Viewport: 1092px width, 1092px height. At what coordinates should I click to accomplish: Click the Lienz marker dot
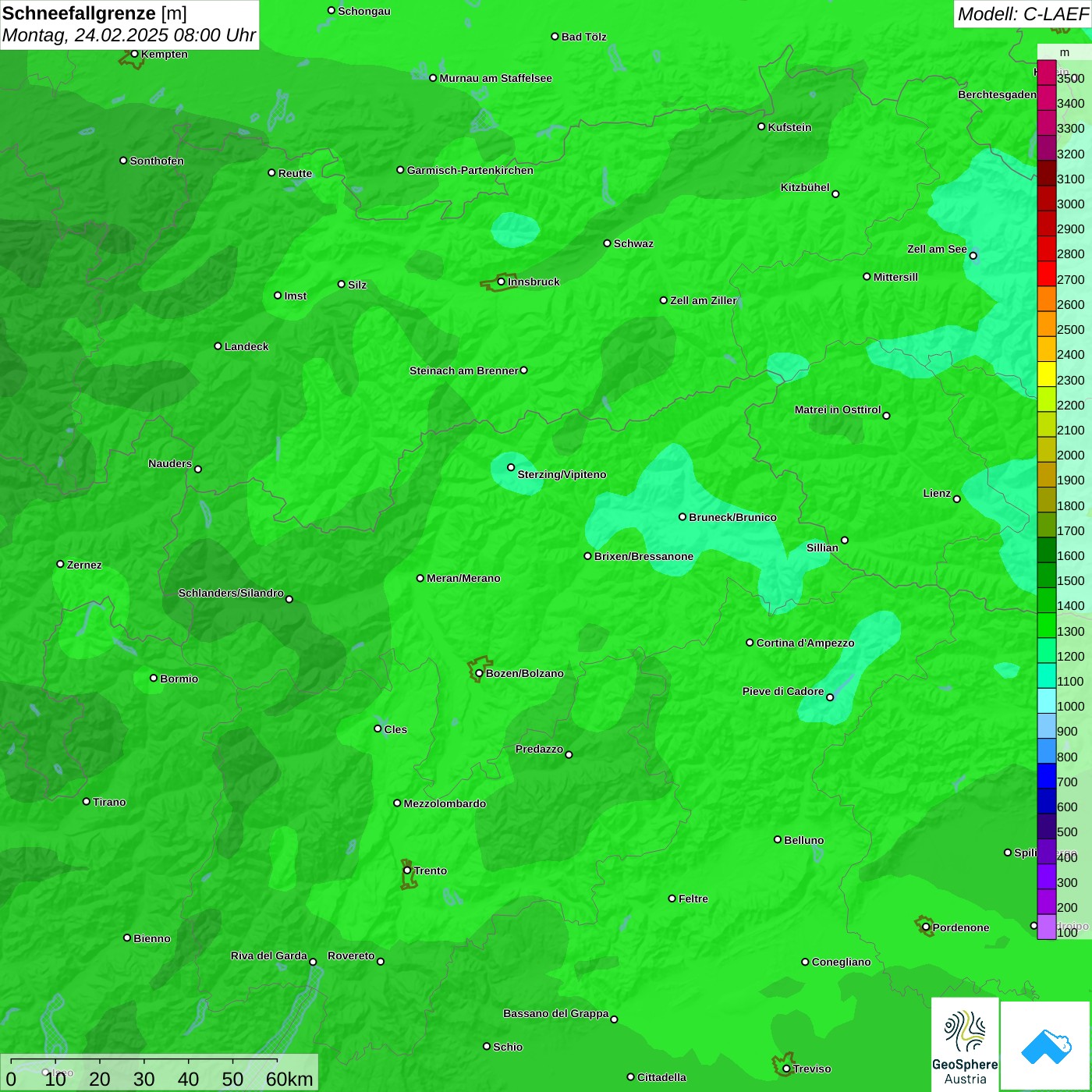coord(957,498)
